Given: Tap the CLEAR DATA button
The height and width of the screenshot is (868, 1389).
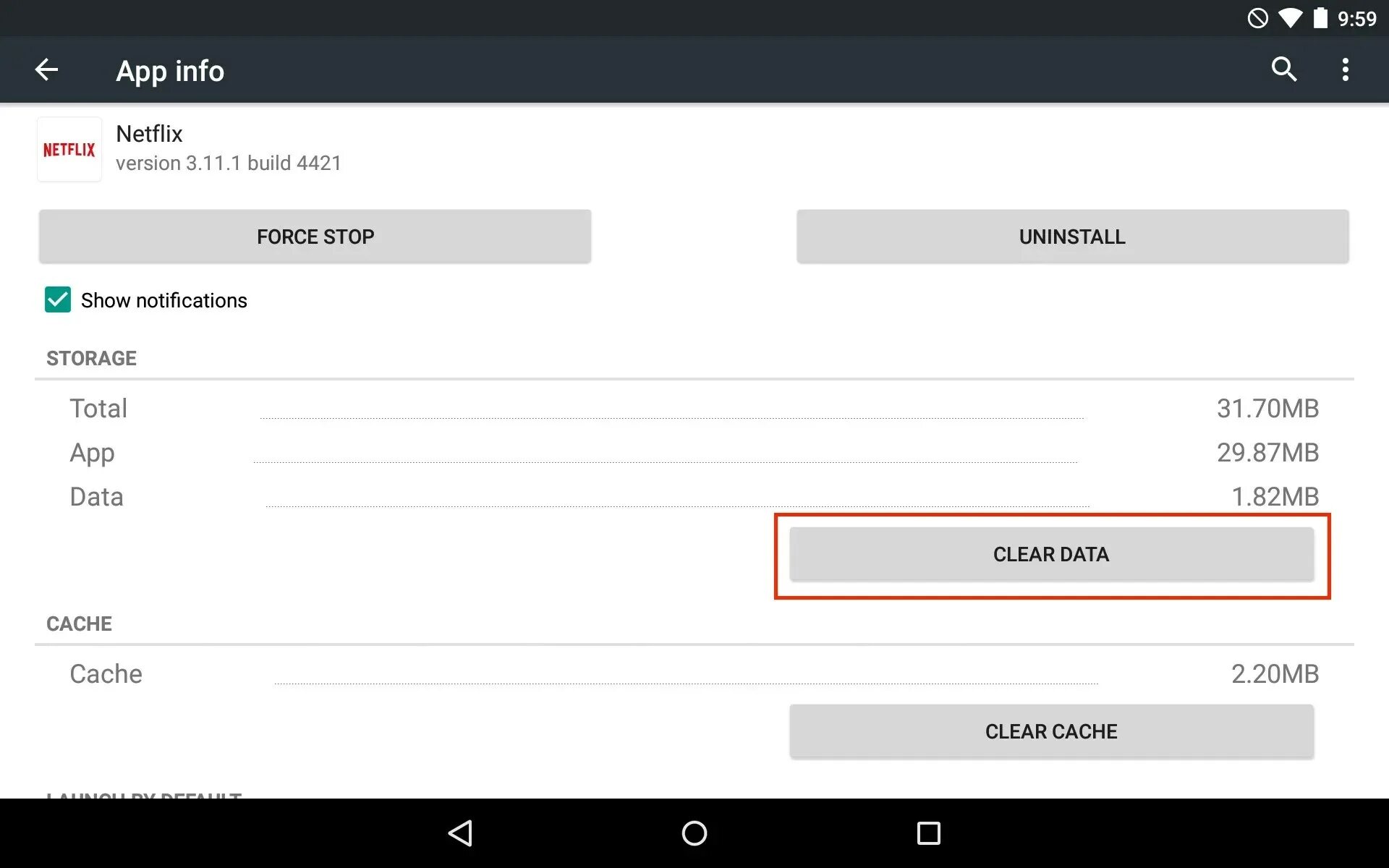Looking at the screenshot, I should click(x=1051, y=554).
